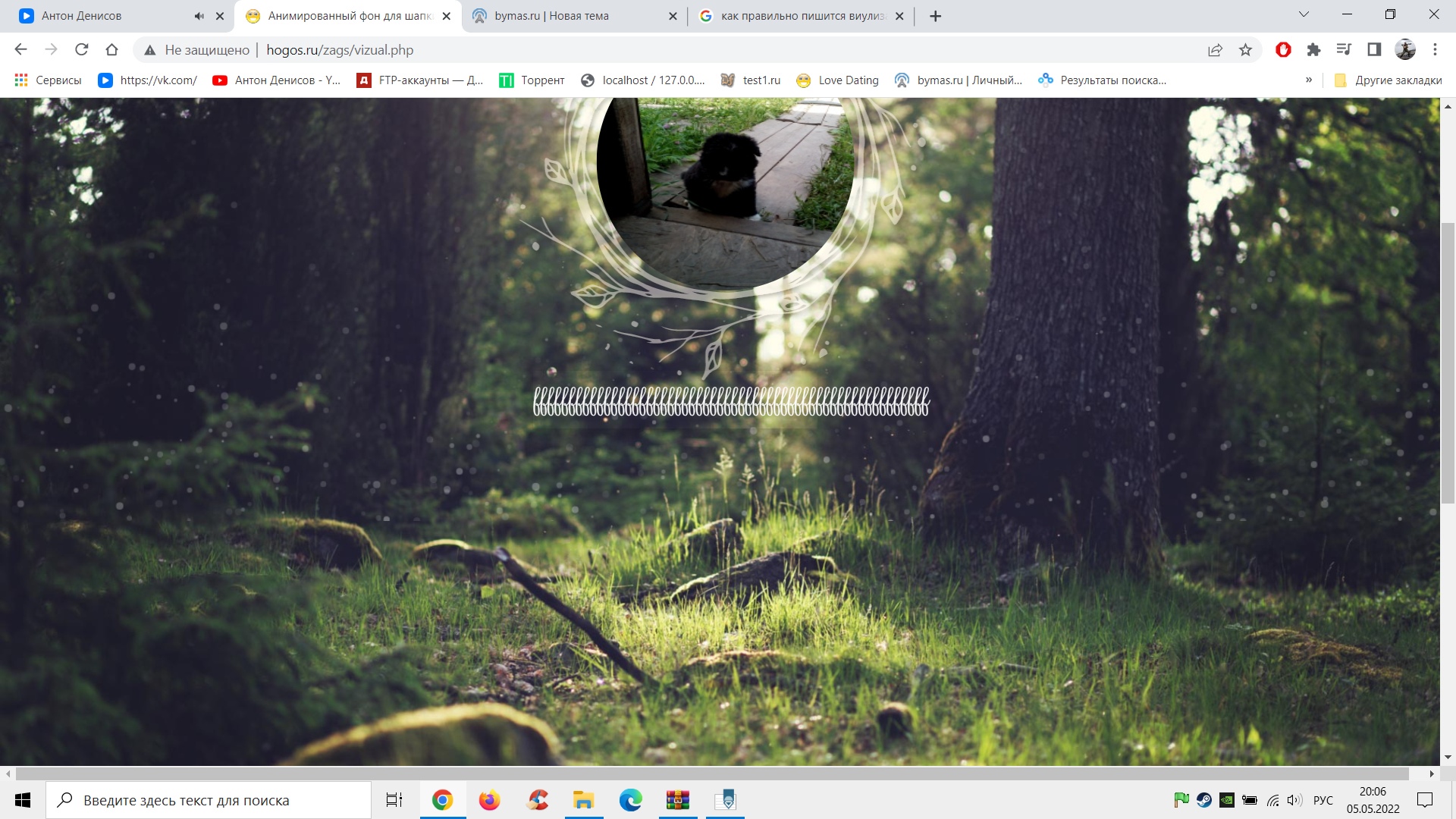Open Chrome three-dot menu

(x=1435, y=50)
